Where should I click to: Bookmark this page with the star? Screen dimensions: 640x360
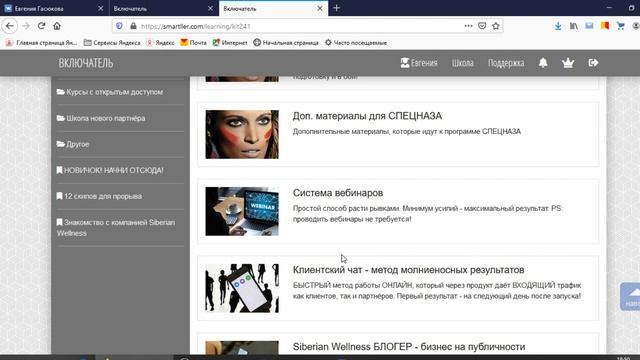(x=496, y=26)
